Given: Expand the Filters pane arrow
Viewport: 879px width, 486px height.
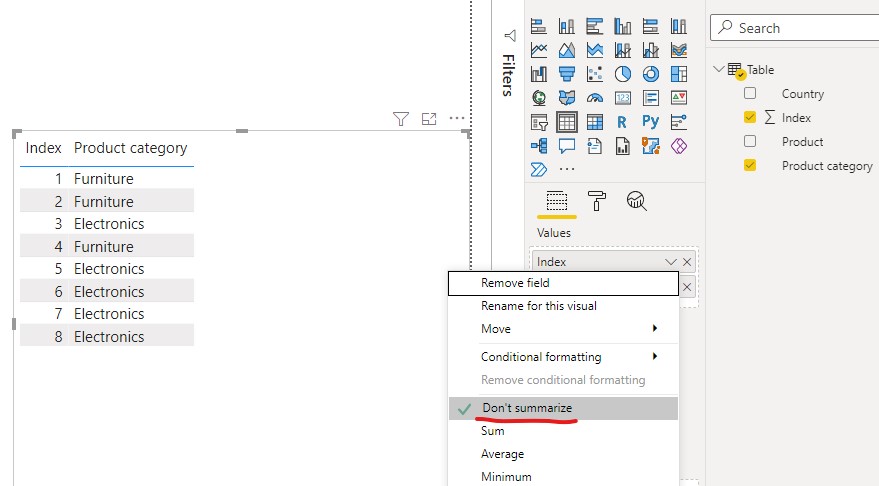Looking at the screenshot, I should tap(510, 36).
